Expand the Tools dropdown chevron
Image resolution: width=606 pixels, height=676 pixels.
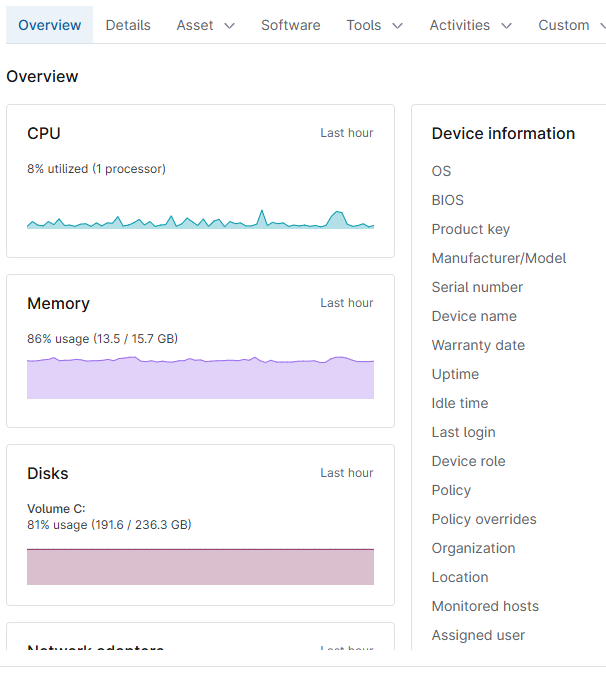tap(397, 26)
